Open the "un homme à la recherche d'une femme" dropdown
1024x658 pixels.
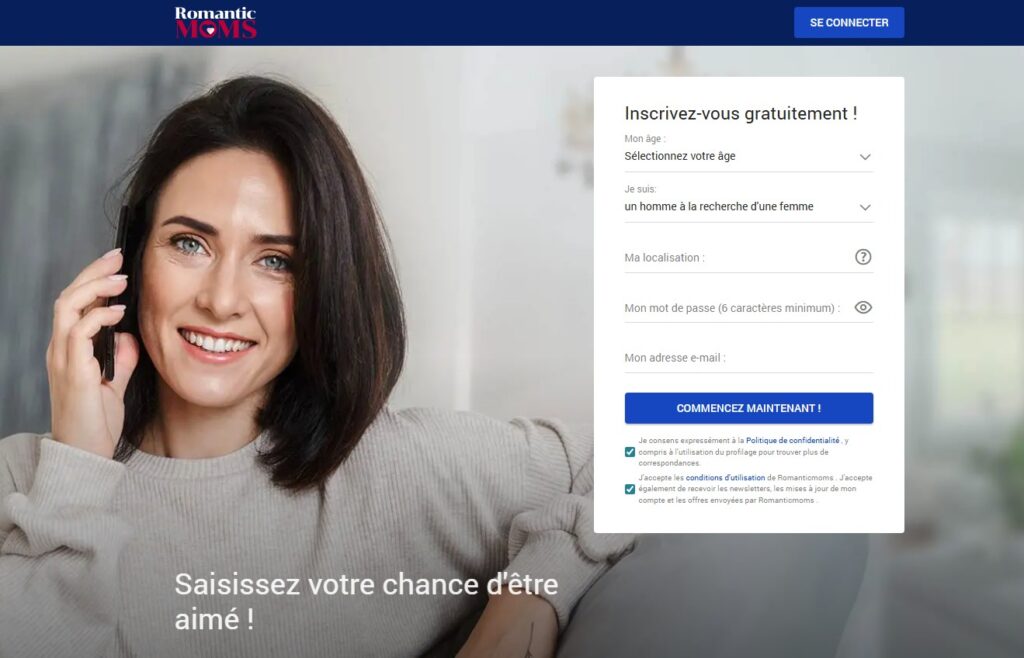(748, 207)
